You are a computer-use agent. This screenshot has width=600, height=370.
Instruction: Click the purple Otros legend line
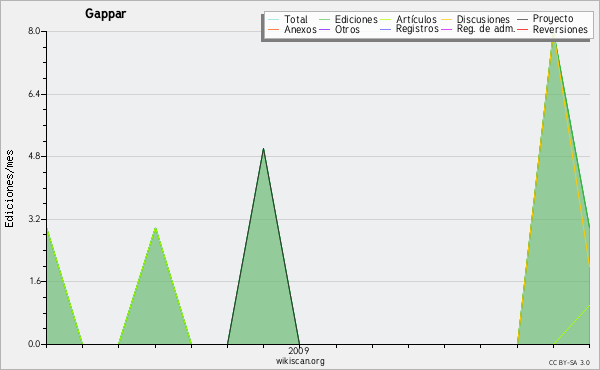point(324,29)
